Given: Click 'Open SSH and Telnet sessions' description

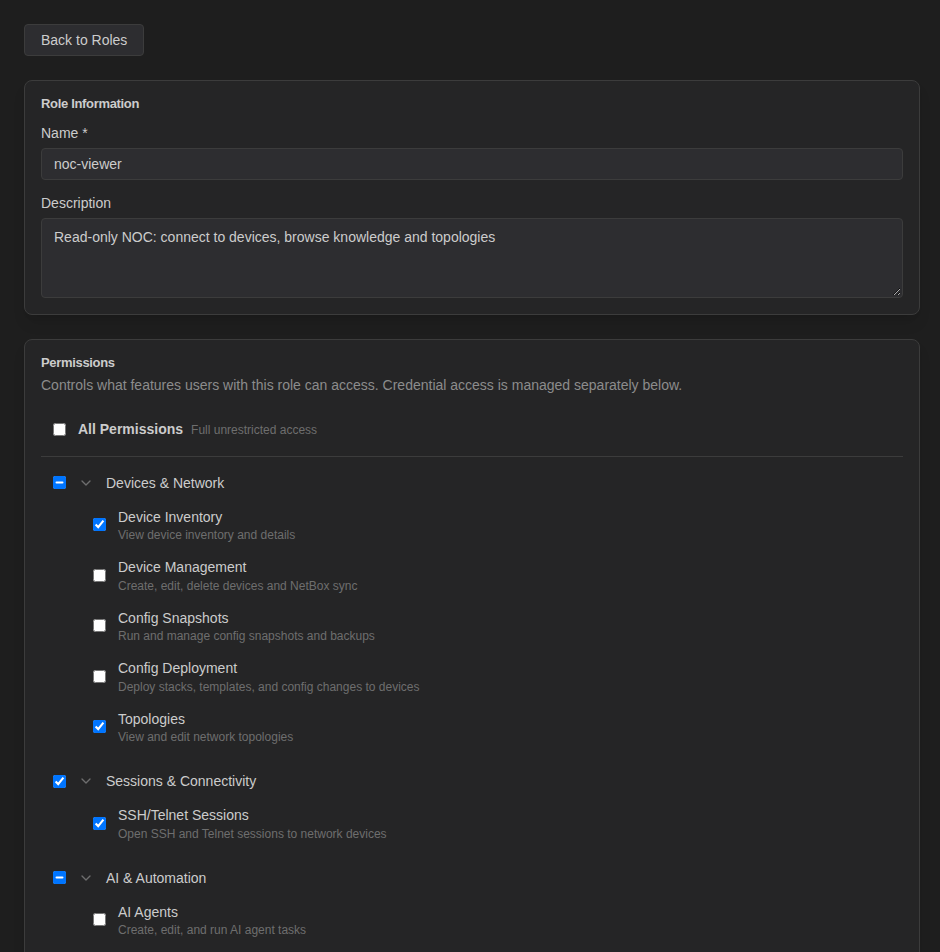Looking at the screenshot, I should click(x=253, y=834).
